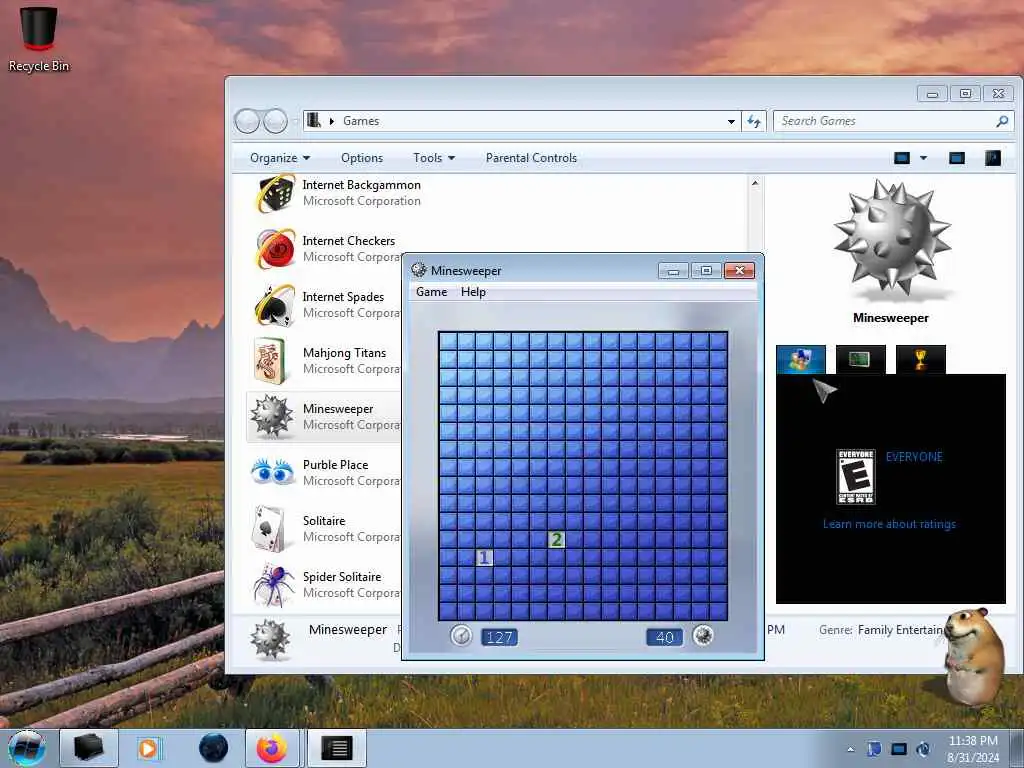This screenshot has height=768, width=1024.
Task: Open Parental Controls
Action: coord(531,158)
